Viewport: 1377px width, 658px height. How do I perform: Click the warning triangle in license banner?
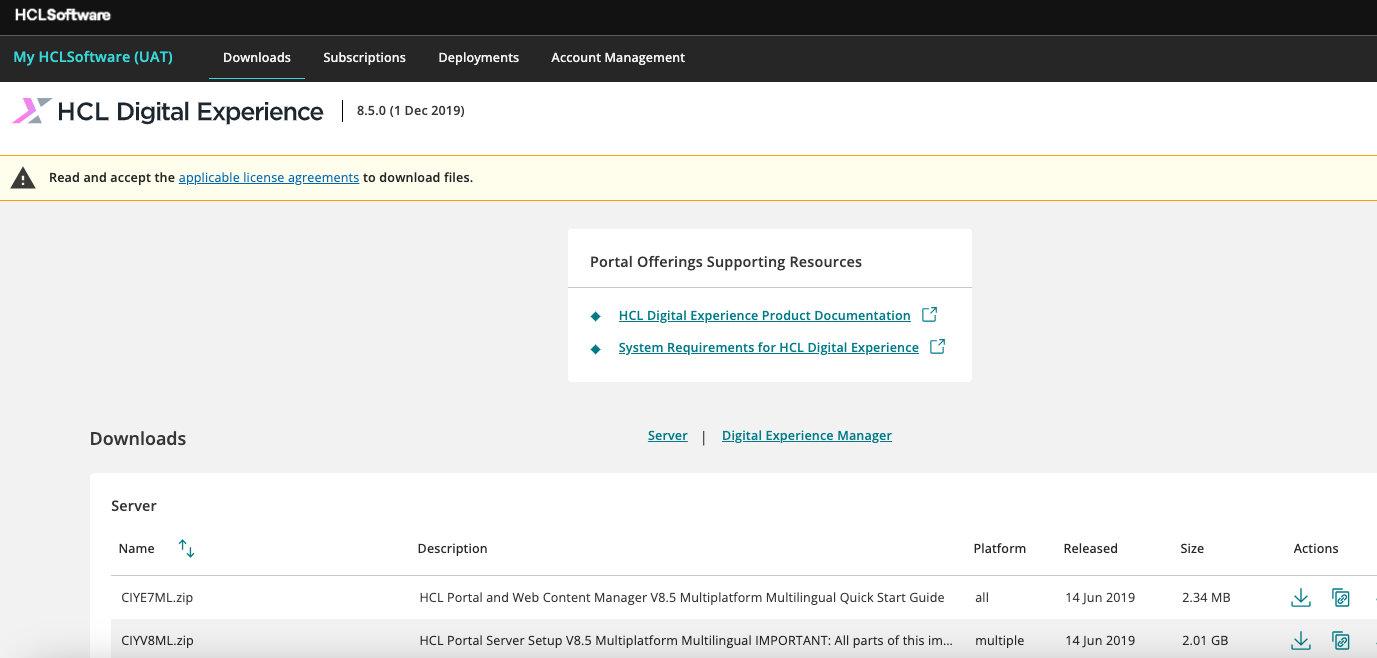22,177
